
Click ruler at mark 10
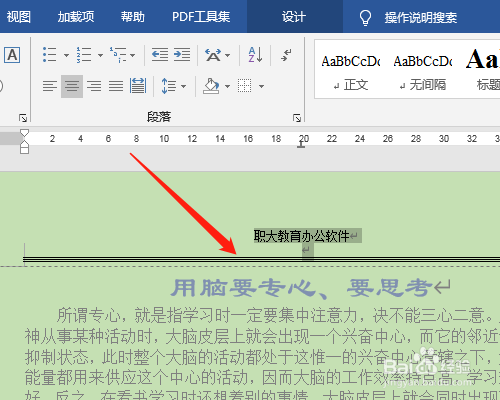point(164,138)
